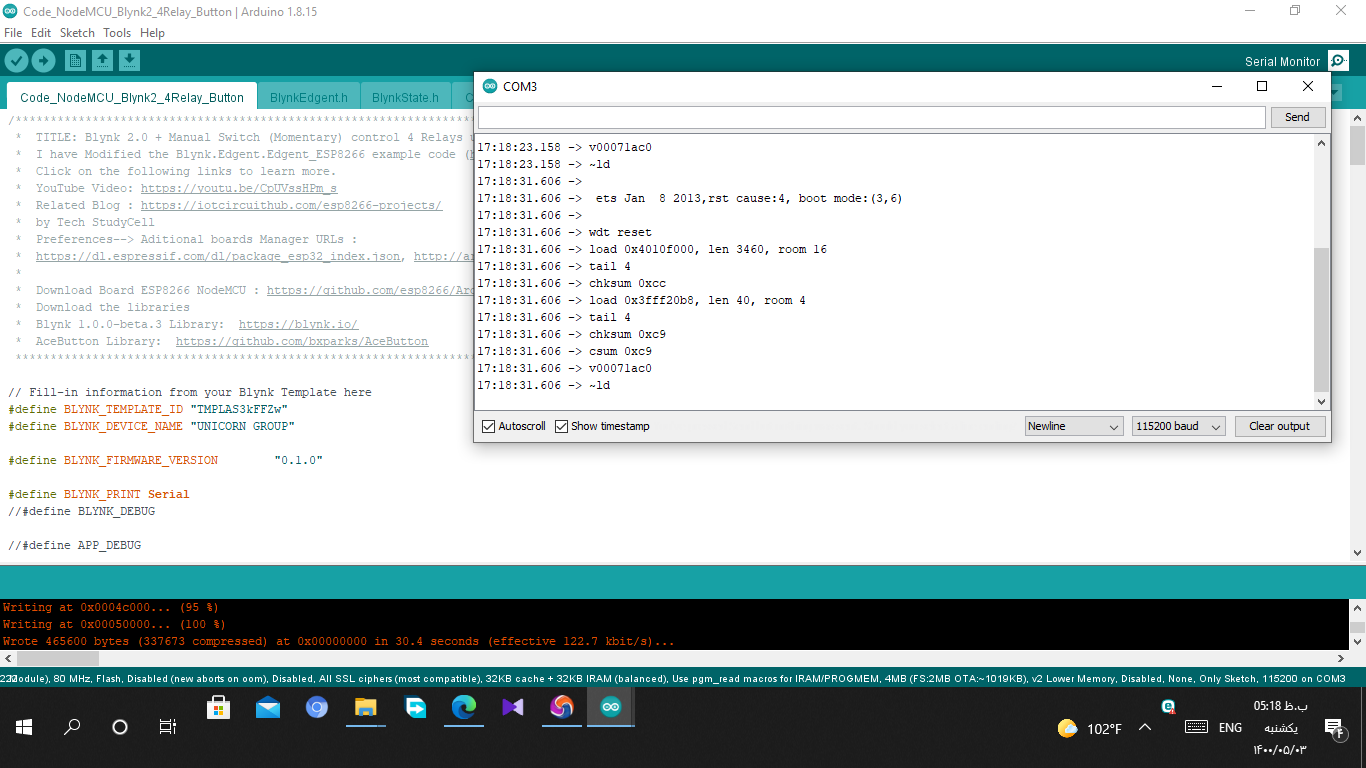
Task: Open the 115200 baud rate dropdown
Action: pyautogui.click(x=1179, y=426)
